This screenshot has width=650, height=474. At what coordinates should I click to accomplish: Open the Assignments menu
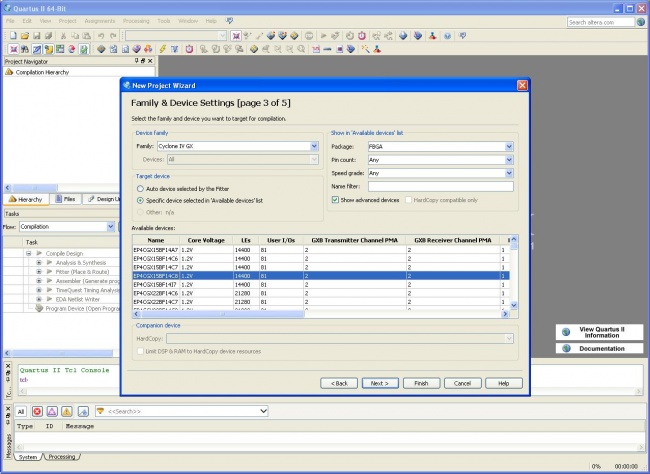point(99,21)
